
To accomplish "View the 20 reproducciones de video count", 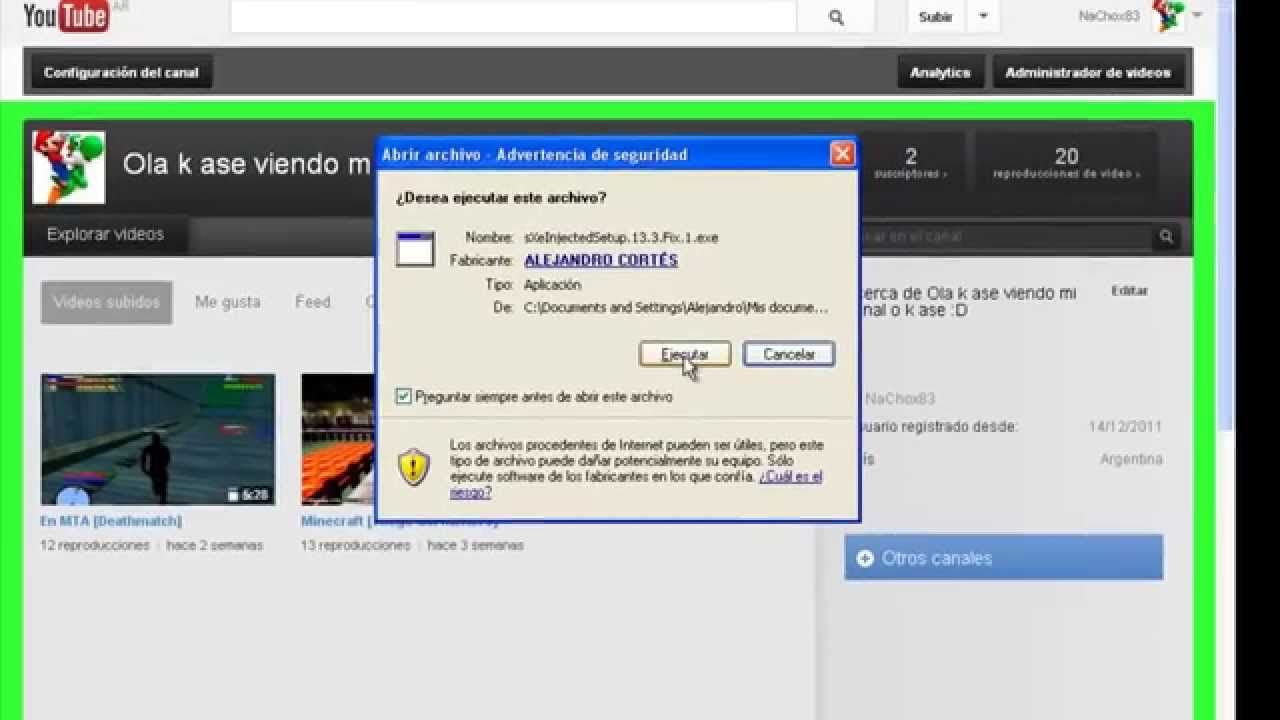I will click(1066, 163).
